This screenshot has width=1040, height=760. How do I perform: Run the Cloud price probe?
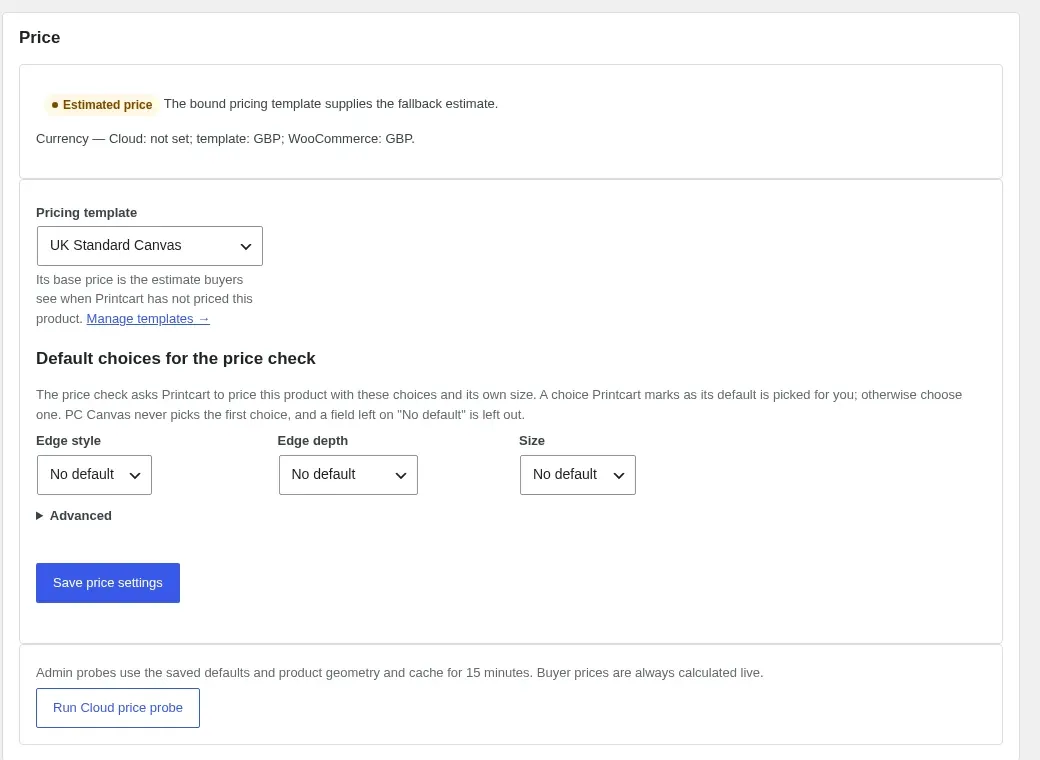click(x=118, y=708)
